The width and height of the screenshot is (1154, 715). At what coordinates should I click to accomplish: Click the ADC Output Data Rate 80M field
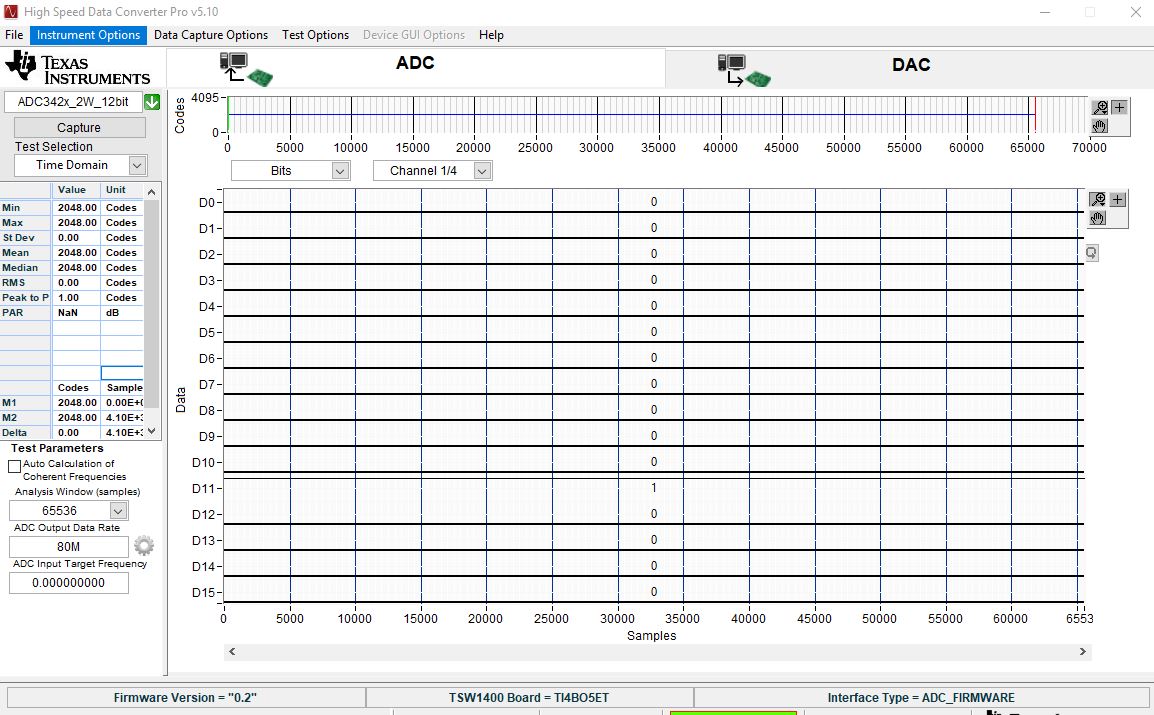68,547
